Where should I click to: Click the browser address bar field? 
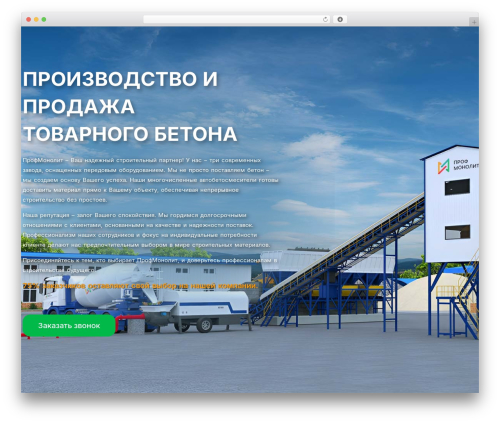(237, 20)
